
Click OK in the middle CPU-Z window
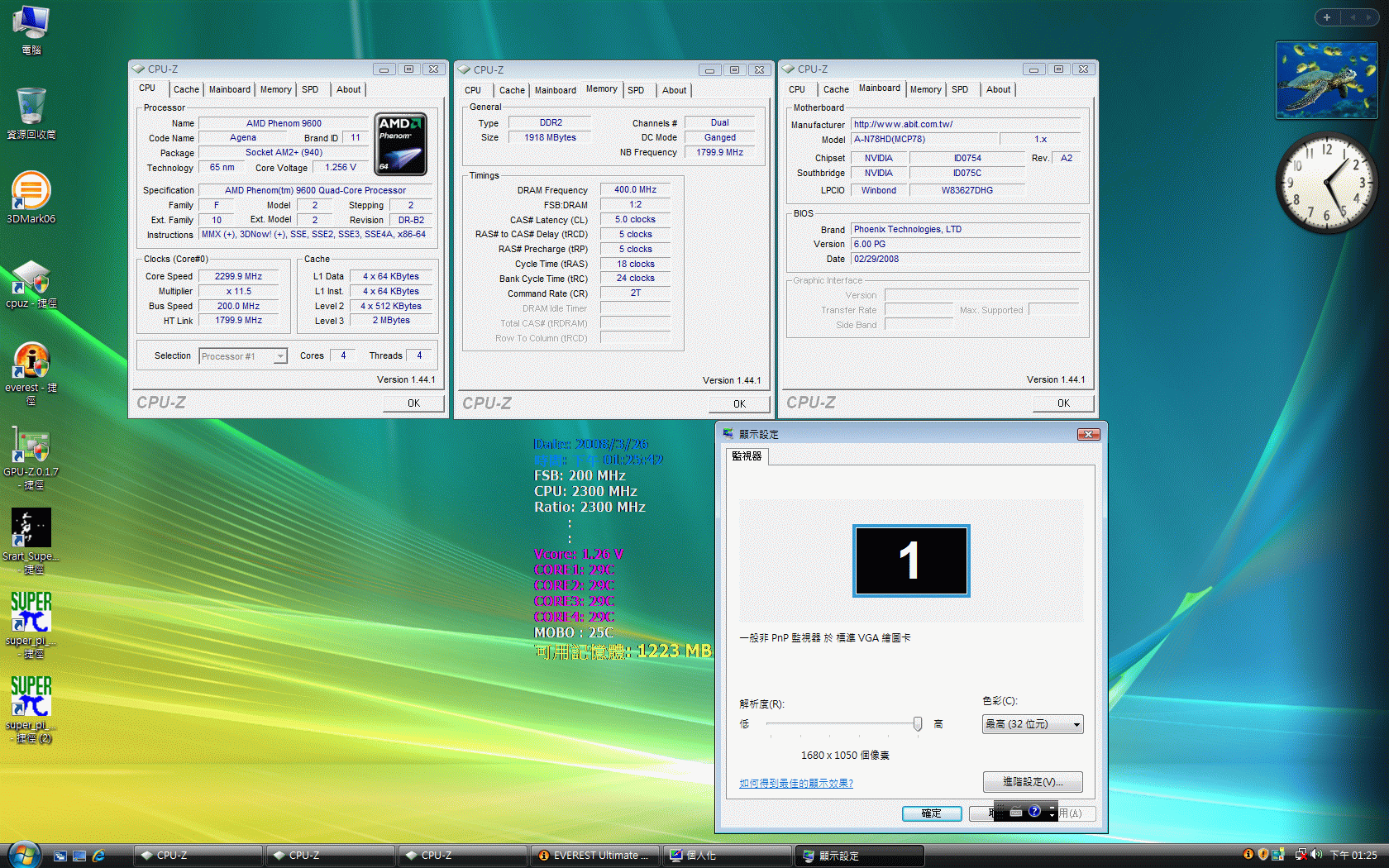click(x=739, y=404)
